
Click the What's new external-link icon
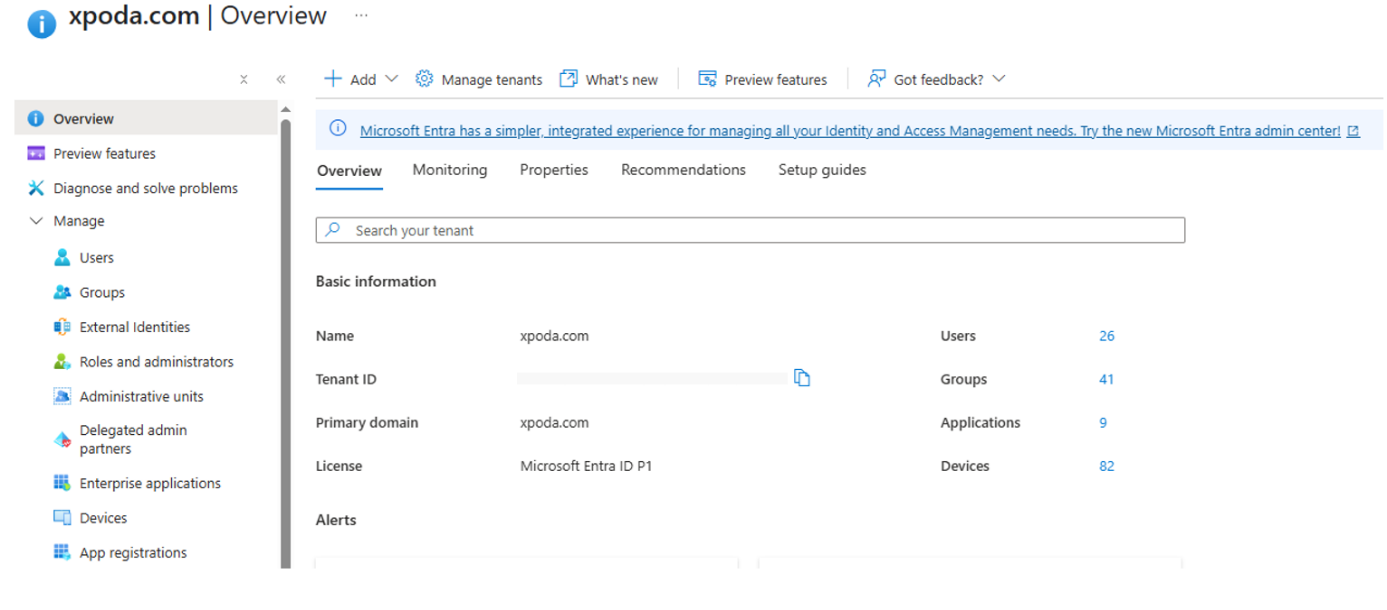point(568,79)
